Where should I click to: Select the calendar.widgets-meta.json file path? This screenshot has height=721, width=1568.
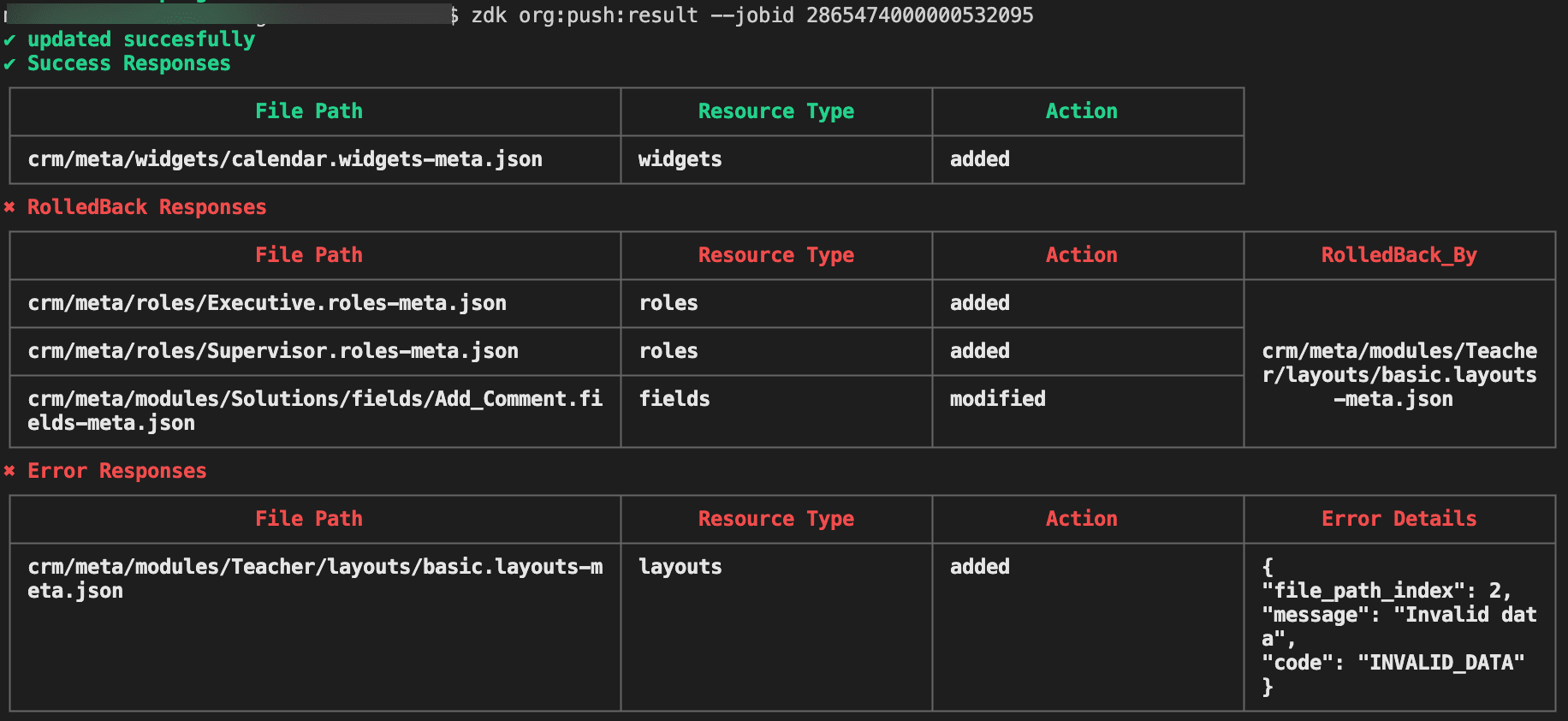tap(285, 159)
